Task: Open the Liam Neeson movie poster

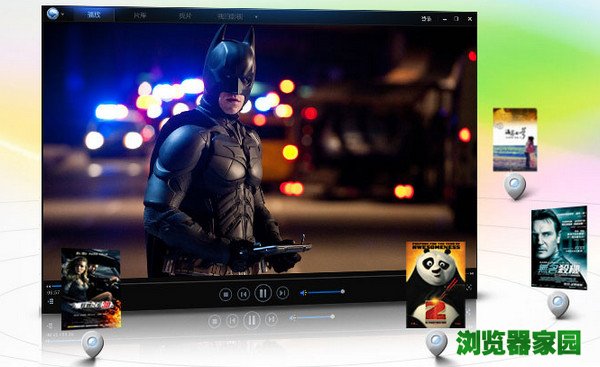Action: [x=559, y=248]
